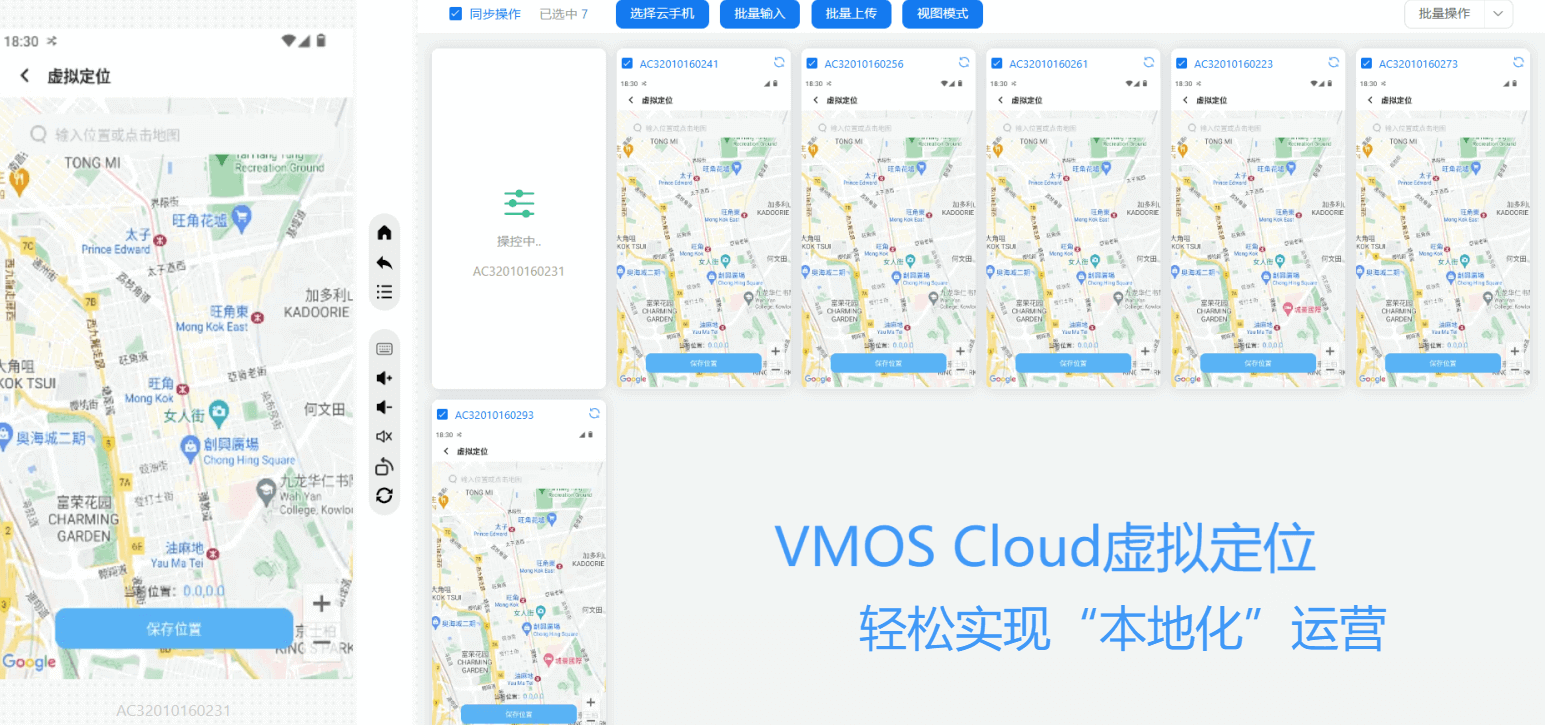Click the 批量输入 button
1545x725 pixels.
click(760, 14)
